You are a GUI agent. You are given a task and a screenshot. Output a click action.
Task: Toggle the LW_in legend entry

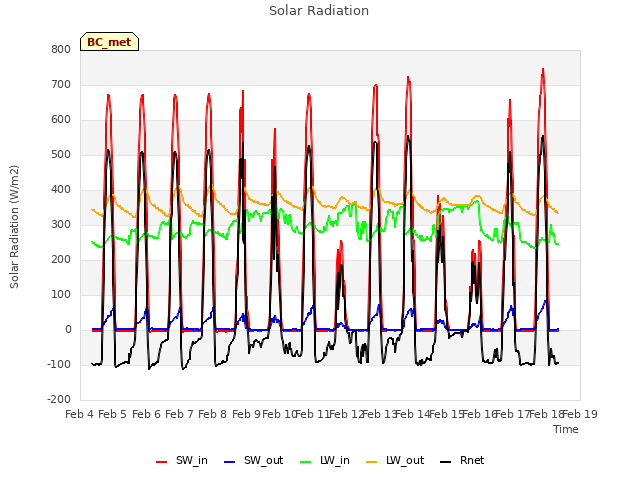[325, 461]
